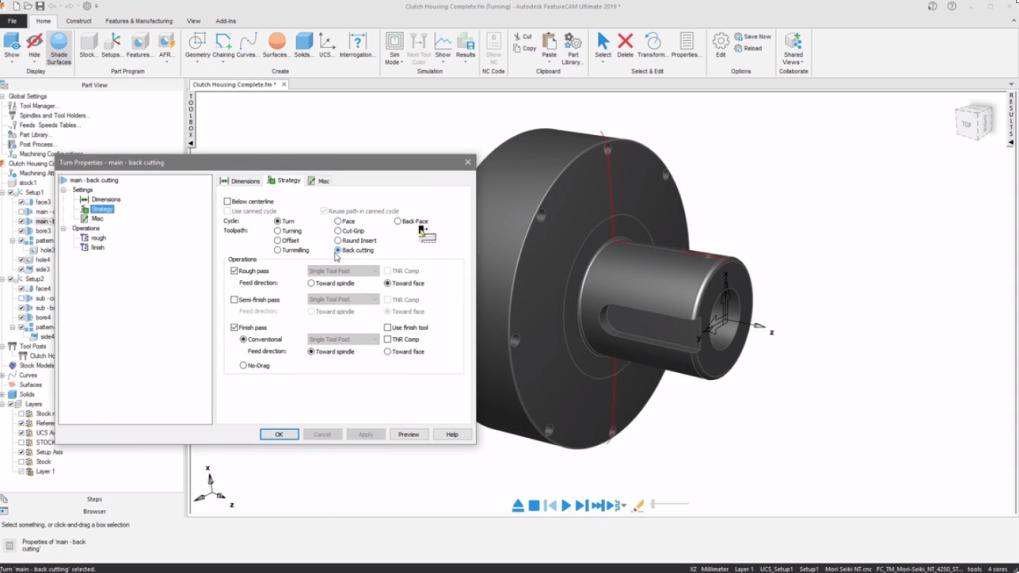Enable the Below centerline checkbox

227,201
